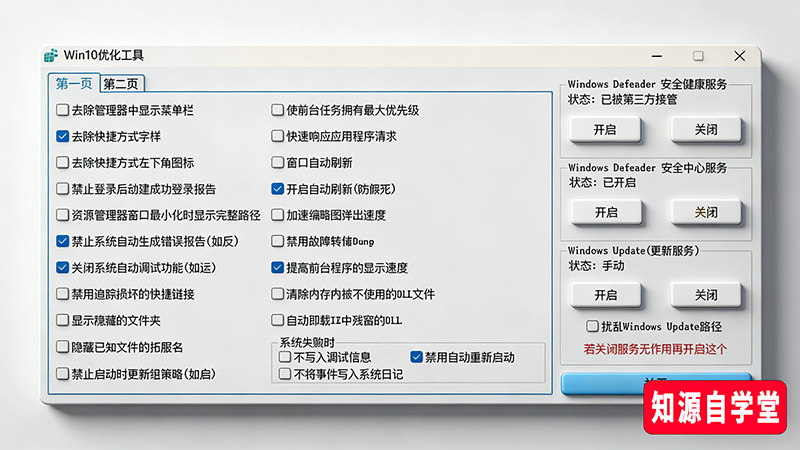This screenshot has height=450, width=800.
Task: Enable 去除管理器中显示菜单栏 checkbox
Action: [63, 110]
